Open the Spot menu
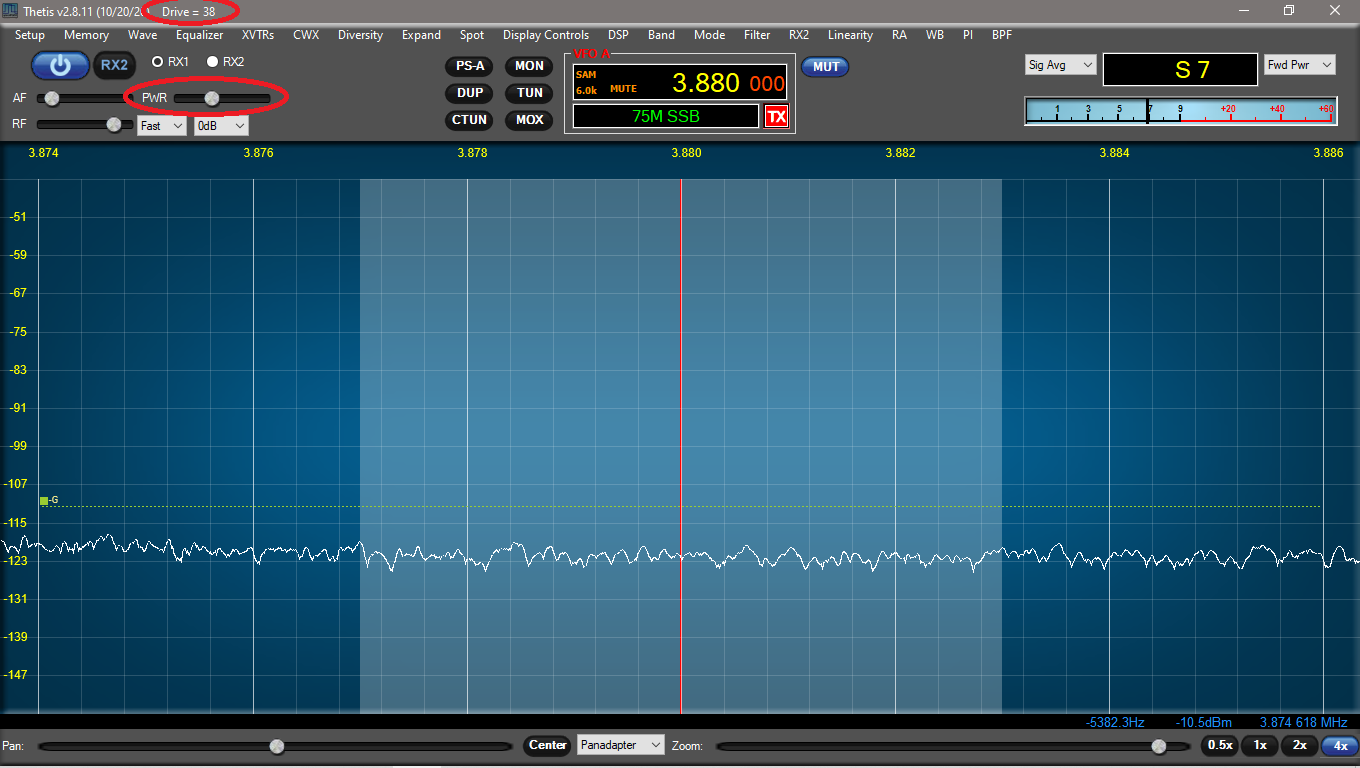This screenshot has height=768, width=1360. pos(472,35)
